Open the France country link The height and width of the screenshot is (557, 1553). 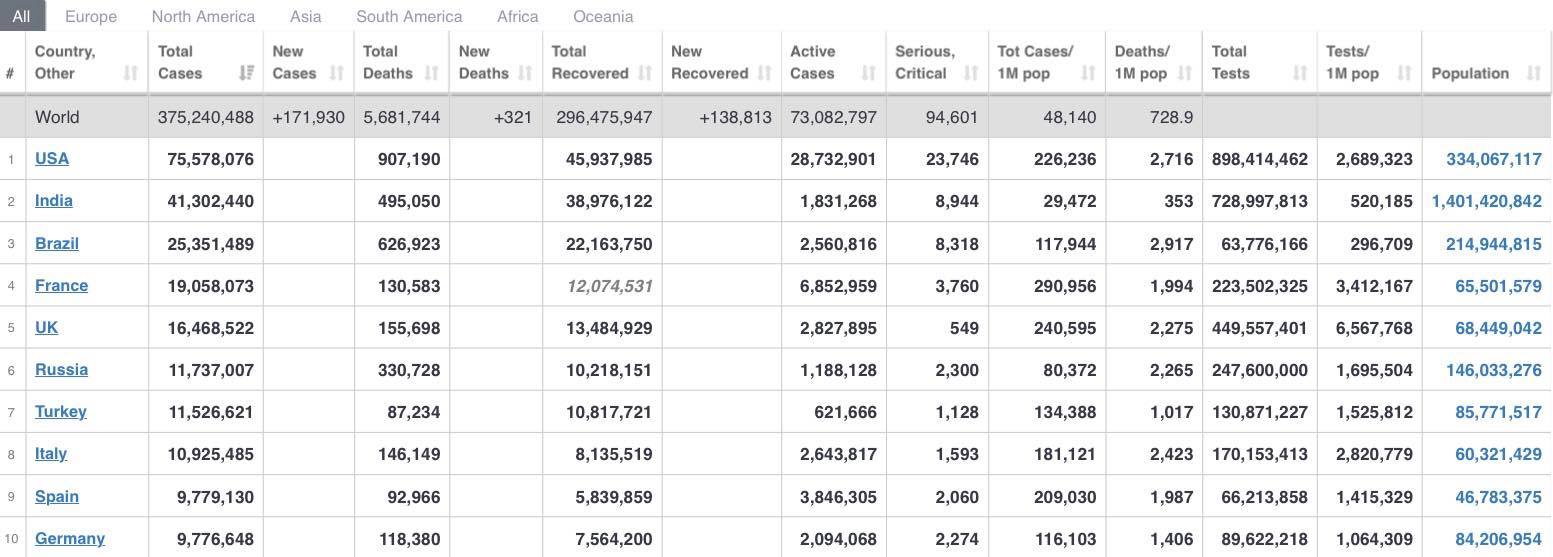(61, 285)
